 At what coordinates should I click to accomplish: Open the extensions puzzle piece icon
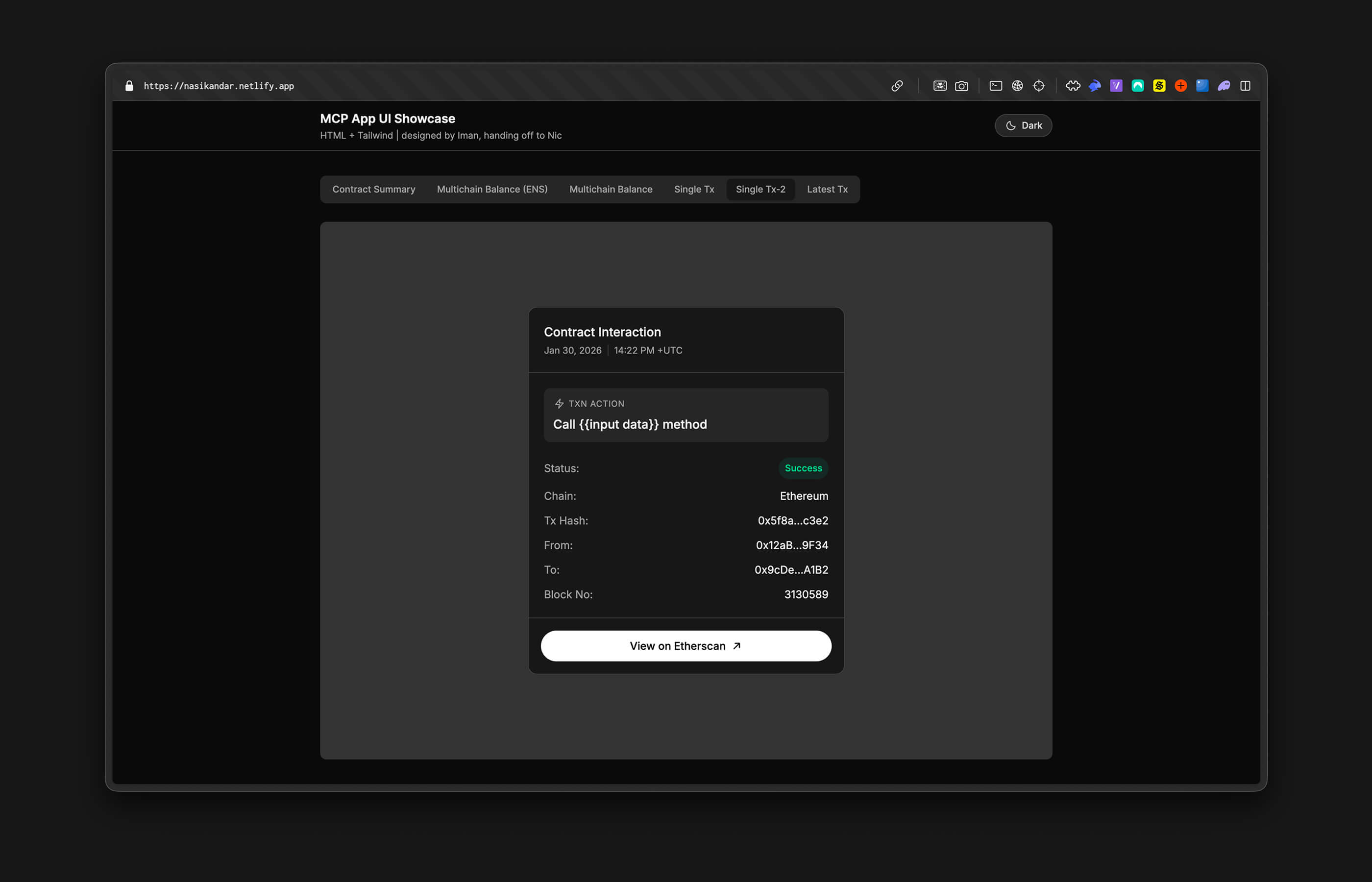[x=1073, y=86]
